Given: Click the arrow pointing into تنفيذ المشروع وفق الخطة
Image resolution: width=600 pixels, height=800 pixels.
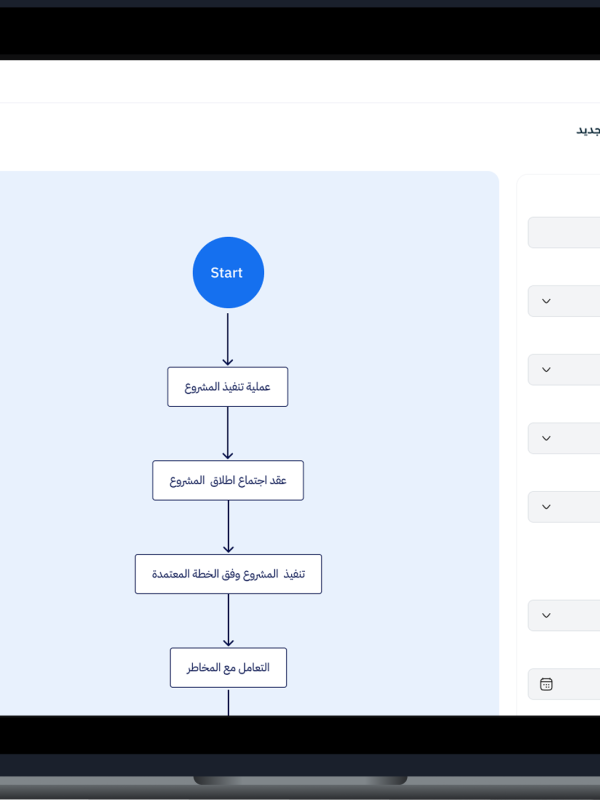Looking at the screenshot, I should click(228, 527).
